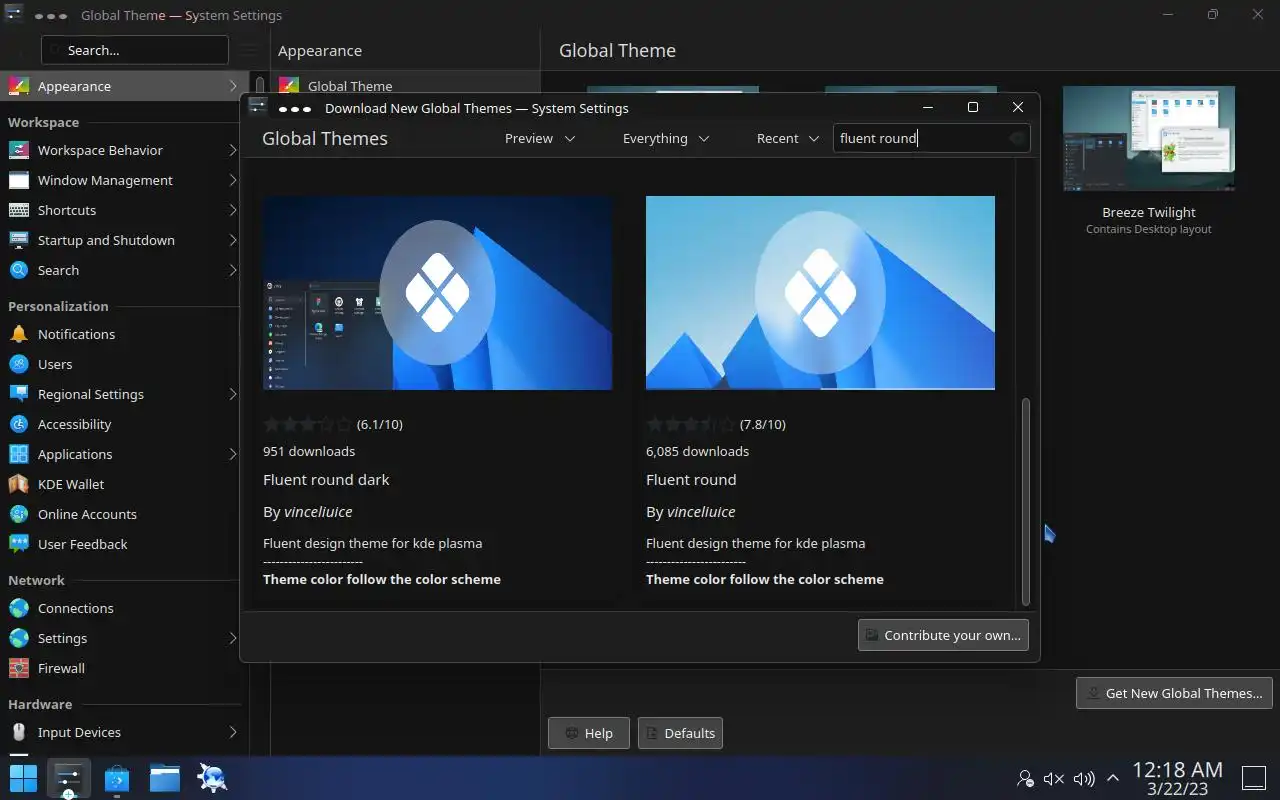The width and height of the screenshot is (1280, 800).
Task: Open the Preview view mode dropdown
Action: [540, 138]
